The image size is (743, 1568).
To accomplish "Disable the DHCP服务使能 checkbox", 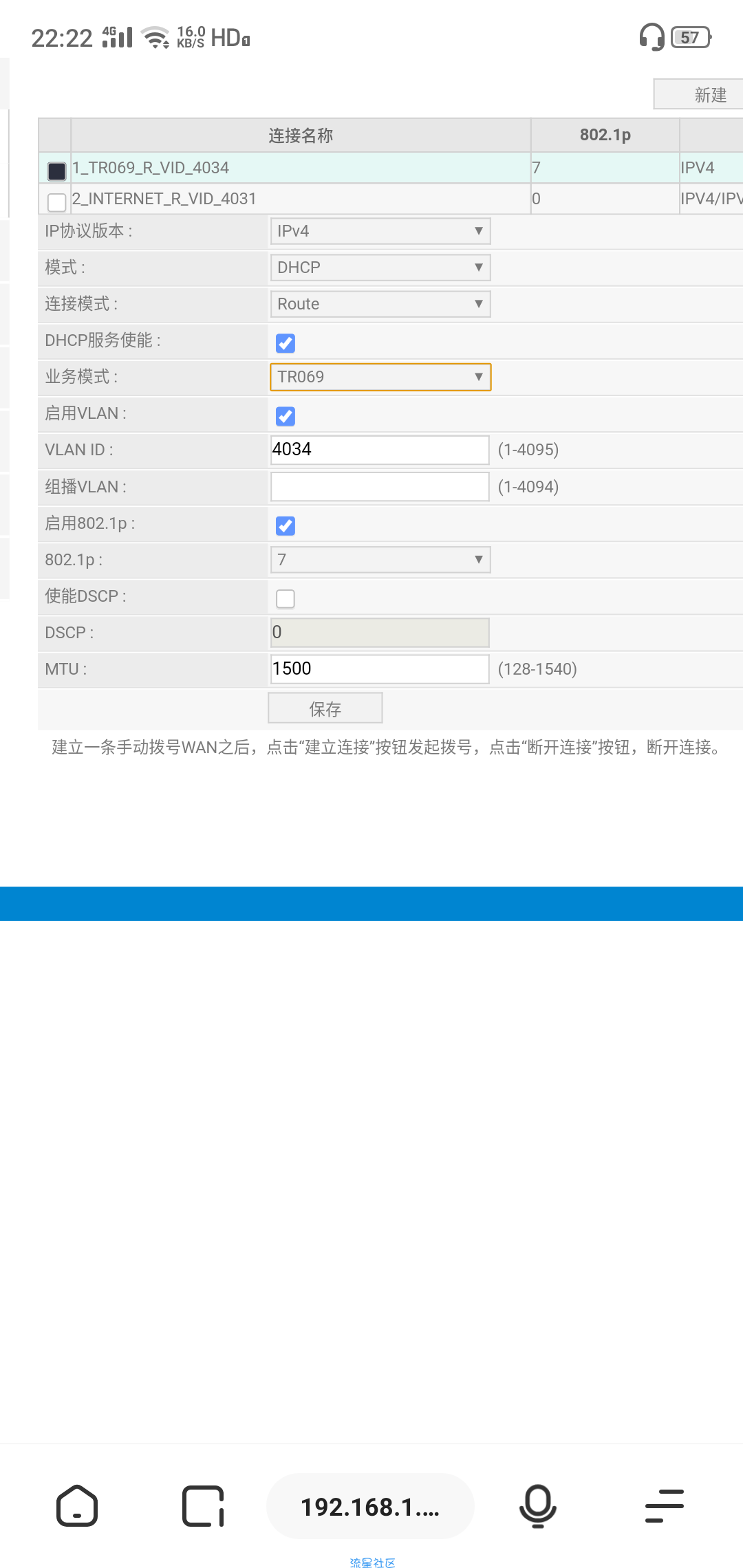I will coord(286,343).
